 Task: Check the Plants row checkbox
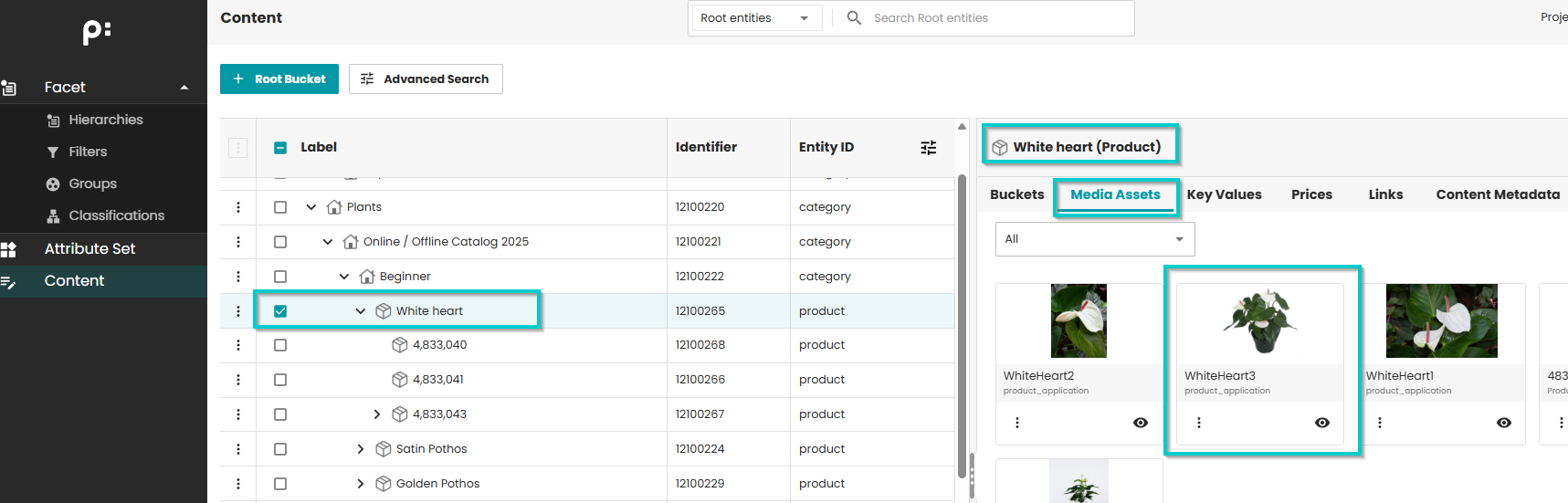point(280,207)
